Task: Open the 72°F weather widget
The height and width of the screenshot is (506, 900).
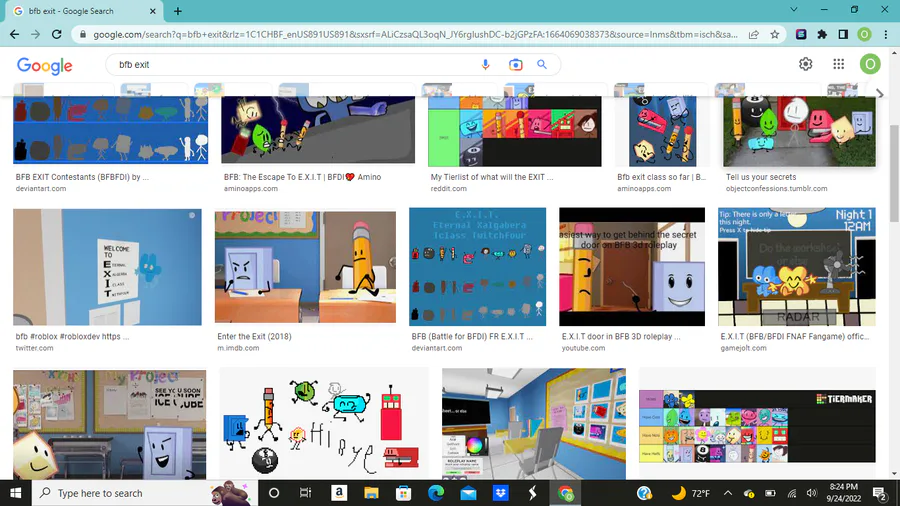Action: (x=690, y=493)
